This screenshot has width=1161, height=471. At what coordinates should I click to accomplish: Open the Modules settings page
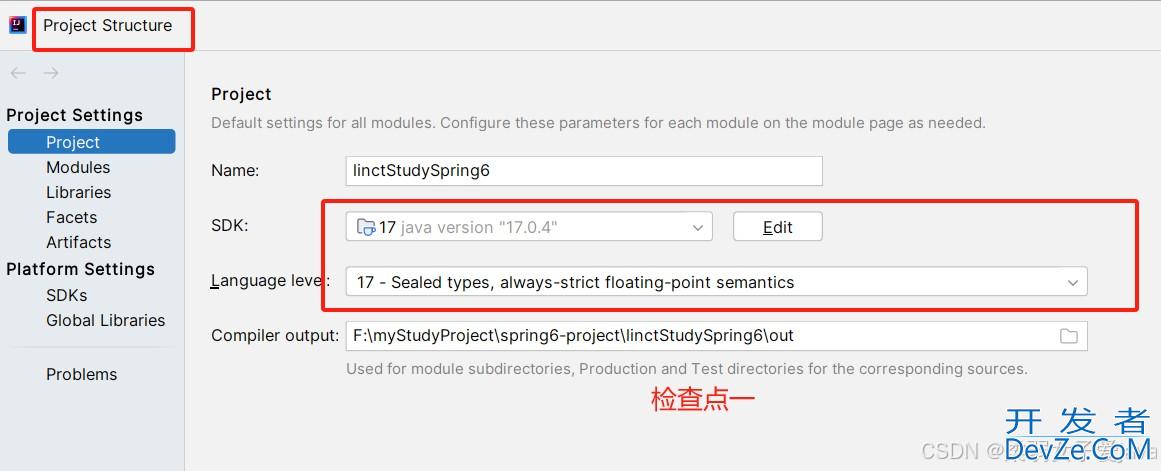click(78, 167)
